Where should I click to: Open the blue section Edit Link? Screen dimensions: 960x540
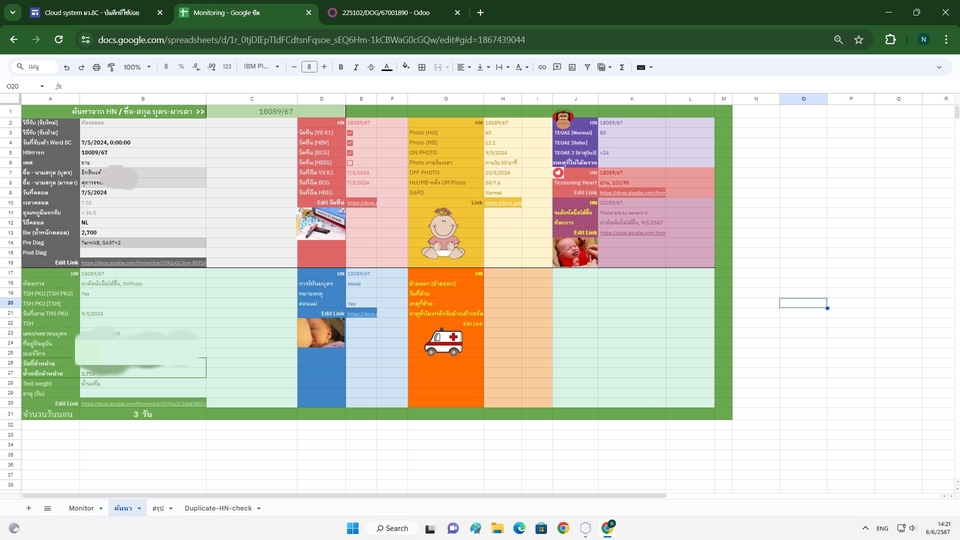coord(361,313)
